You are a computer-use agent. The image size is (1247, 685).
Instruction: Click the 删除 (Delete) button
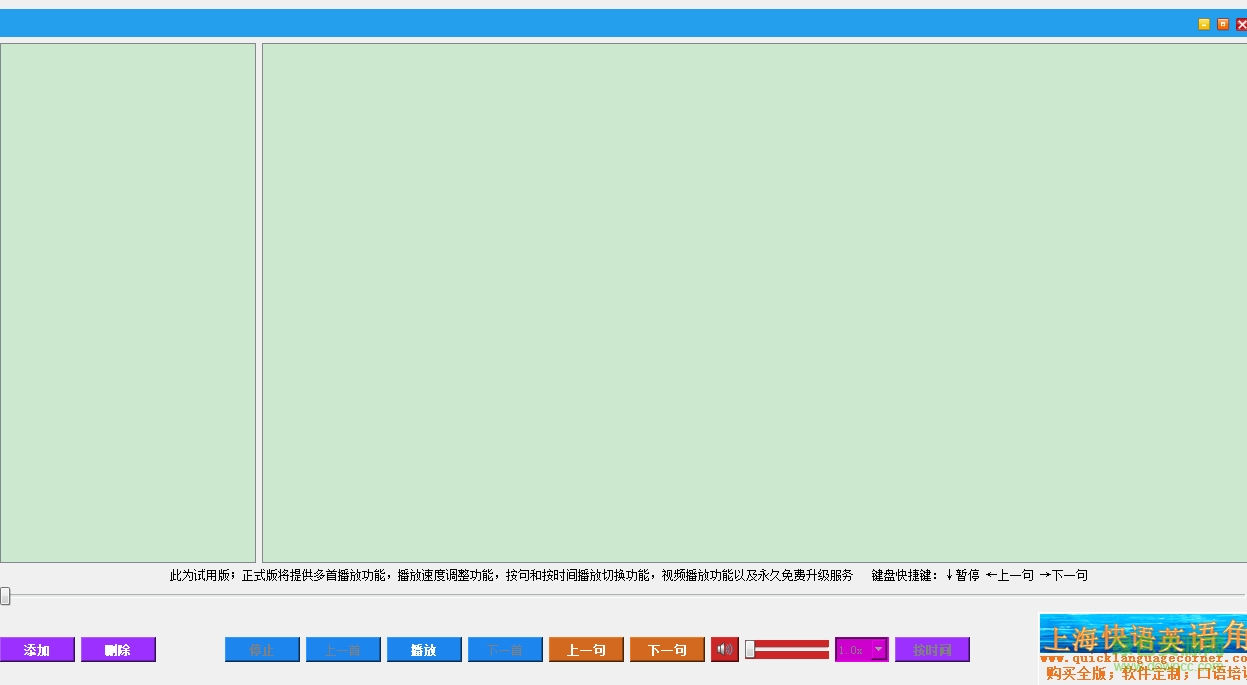coord(118,650)
